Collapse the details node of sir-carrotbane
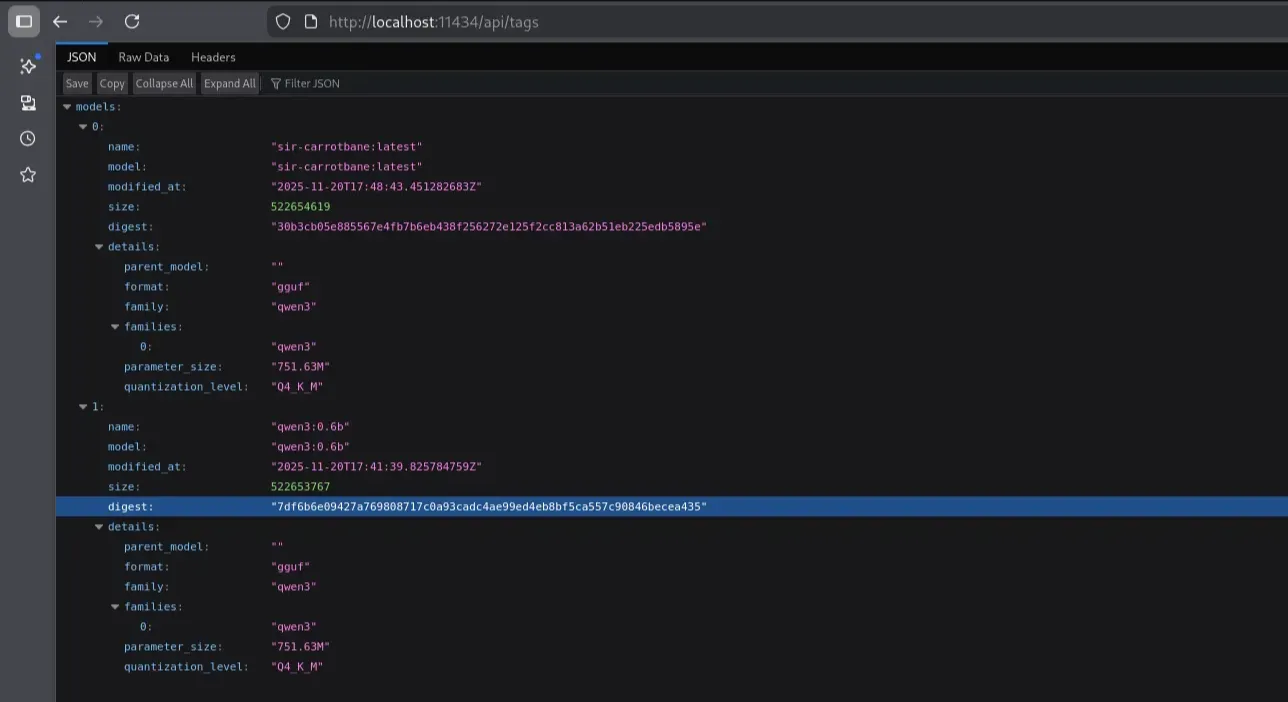 coord(99,247)
